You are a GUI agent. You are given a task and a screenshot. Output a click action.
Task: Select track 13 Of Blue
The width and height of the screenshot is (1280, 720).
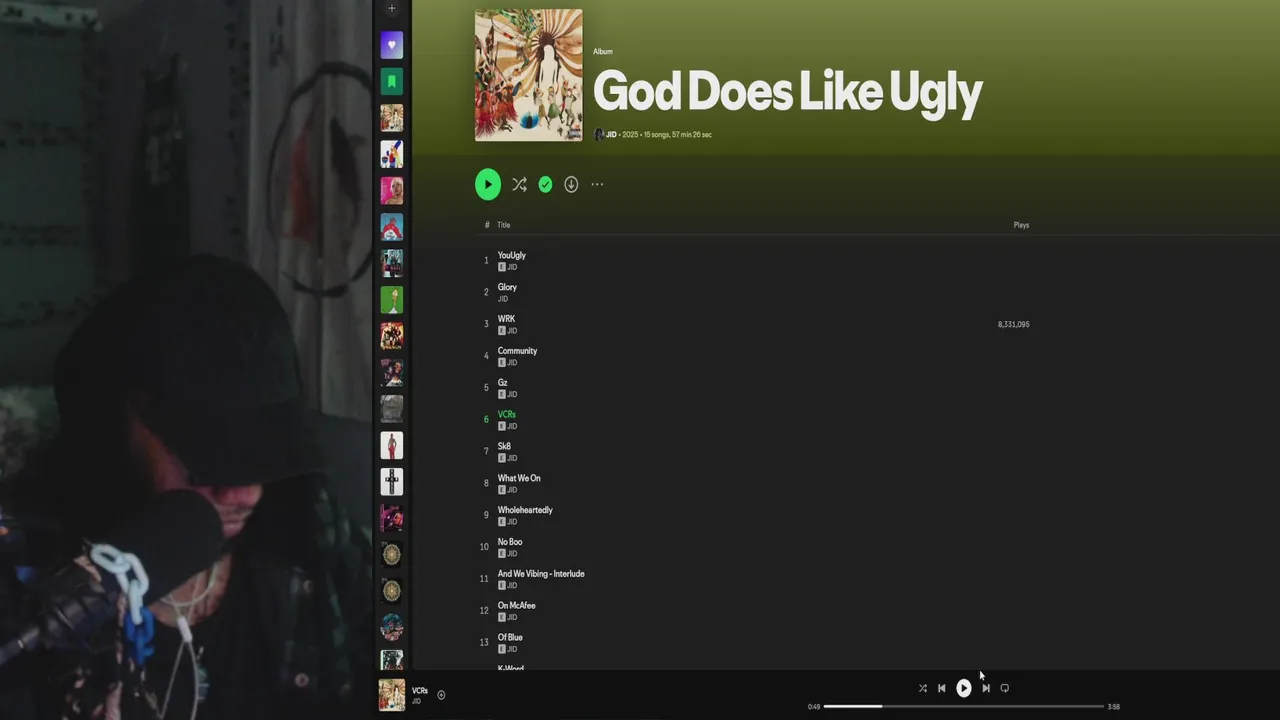click(510, 637)
